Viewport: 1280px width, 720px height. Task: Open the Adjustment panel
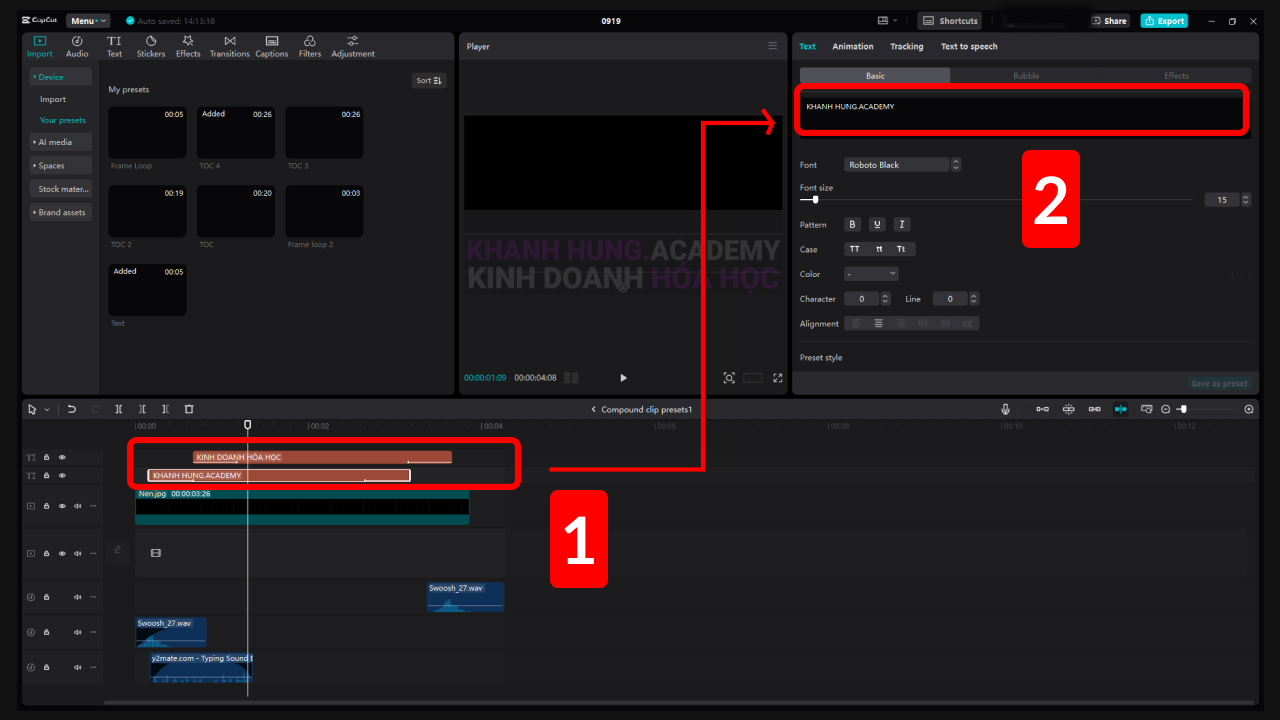[x=353, y=46]
